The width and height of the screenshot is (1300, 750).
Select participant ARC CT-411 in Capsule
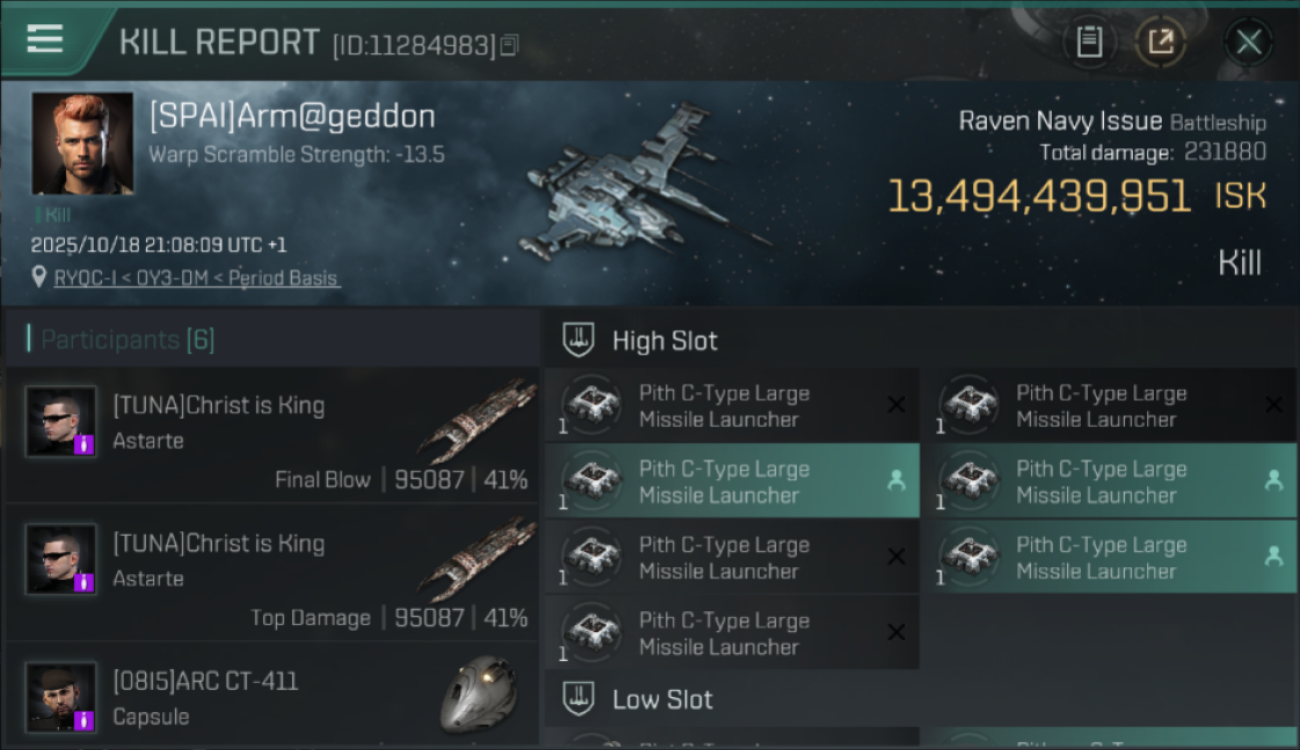click(272, 697)
